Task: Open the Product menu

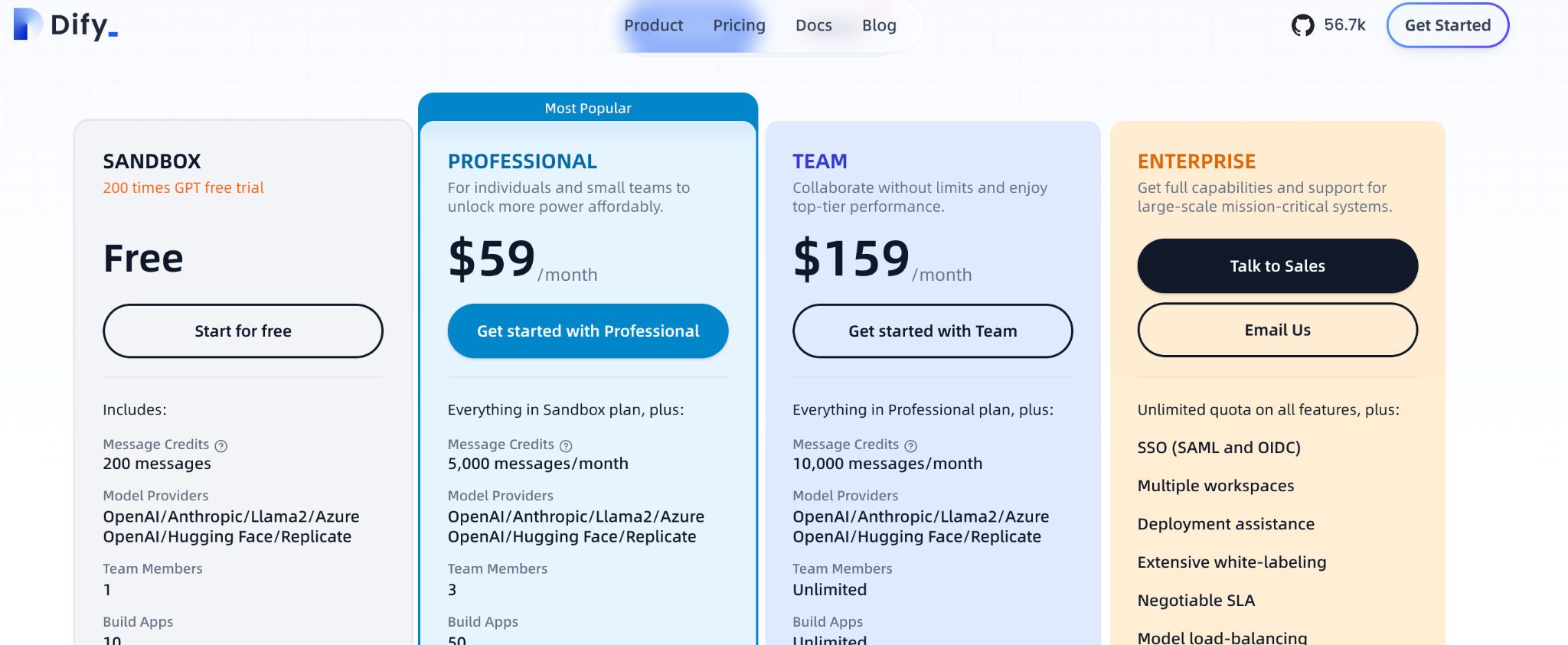Action: coord(653,25)
